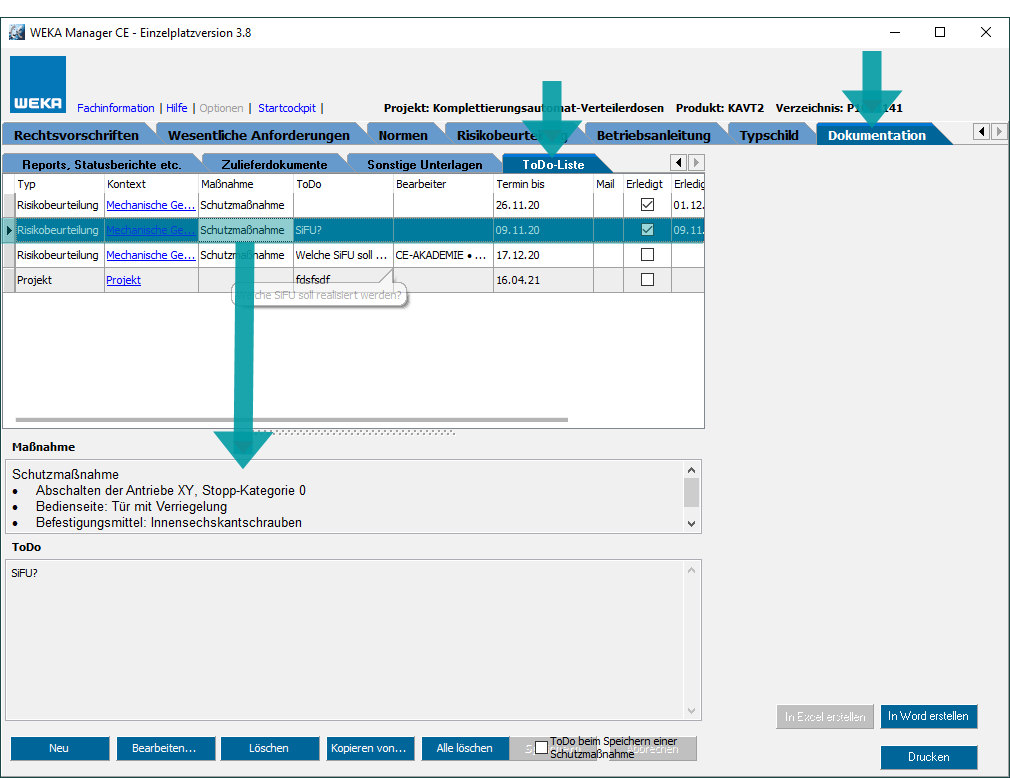Click the In Word erstellen button
1010x778 pixels.
click(928, 717)
